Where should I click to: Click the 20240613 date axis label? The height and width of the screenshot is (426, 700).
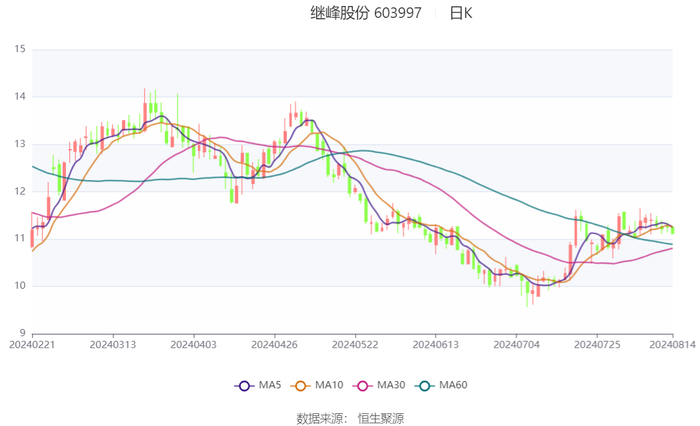coord(435,345)
